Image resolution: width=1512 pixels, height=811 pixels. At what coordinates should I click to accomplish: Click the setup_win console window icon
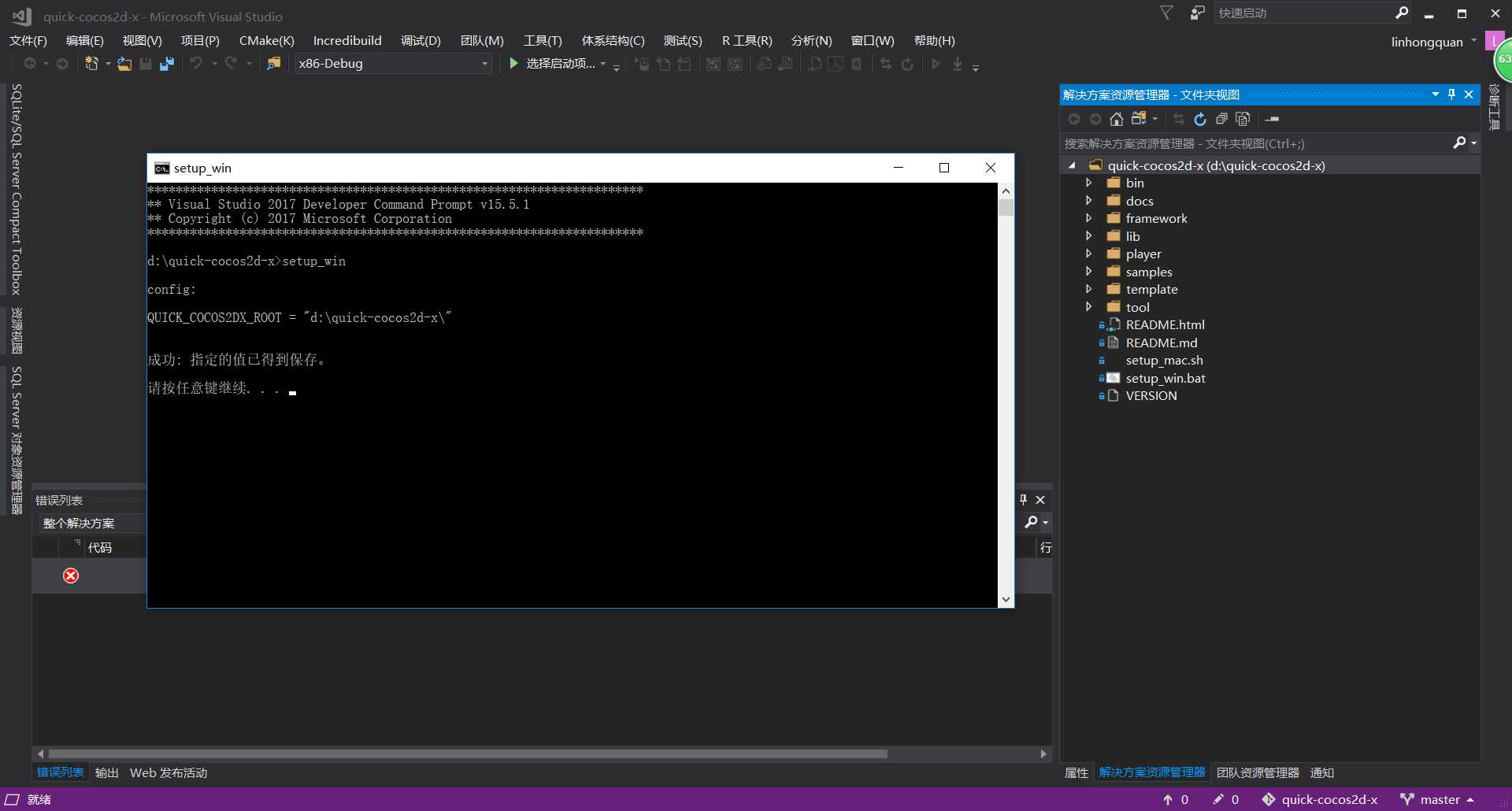[x=162, y=168]
